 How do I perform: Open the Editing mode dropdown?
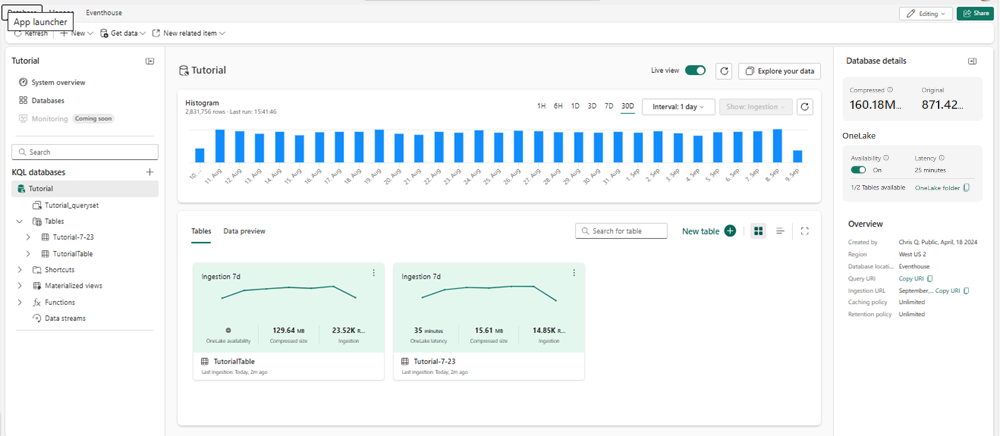click(x=926, y=14)
